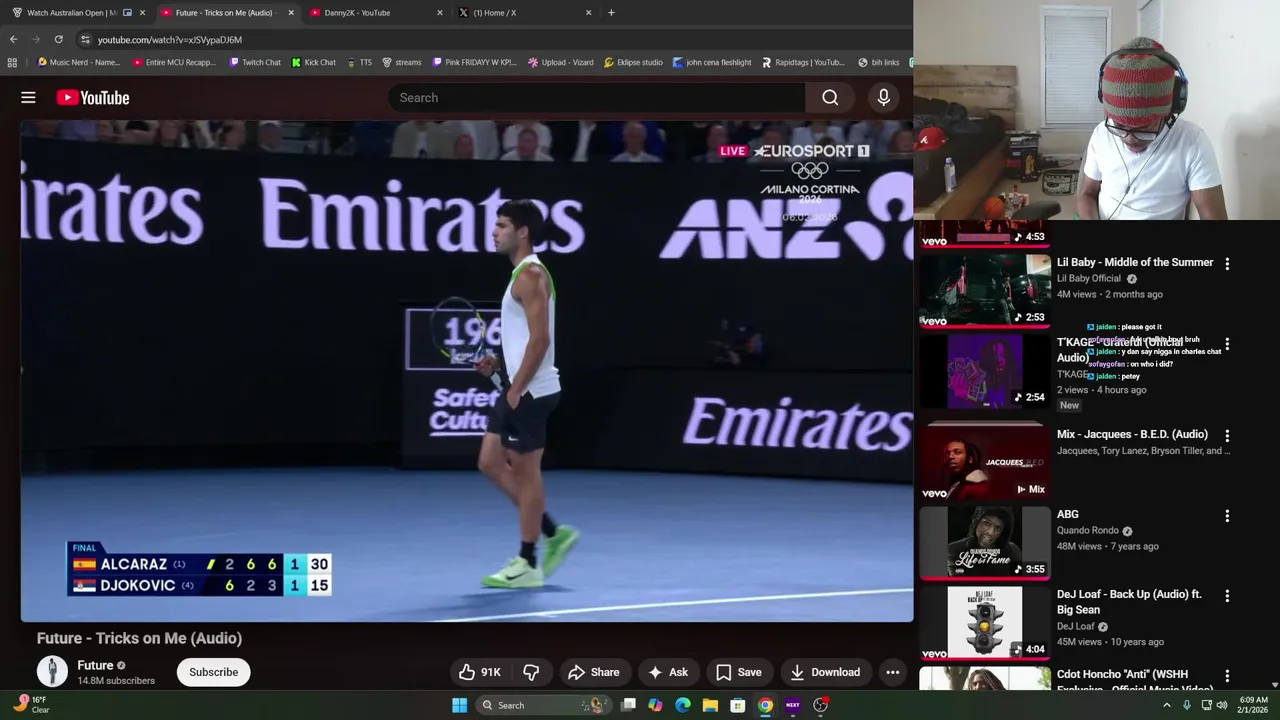Image resolution: width=1280 pixels, height=720 pixels.
Task: Save video to a playlist
Action: pos(739,672)
